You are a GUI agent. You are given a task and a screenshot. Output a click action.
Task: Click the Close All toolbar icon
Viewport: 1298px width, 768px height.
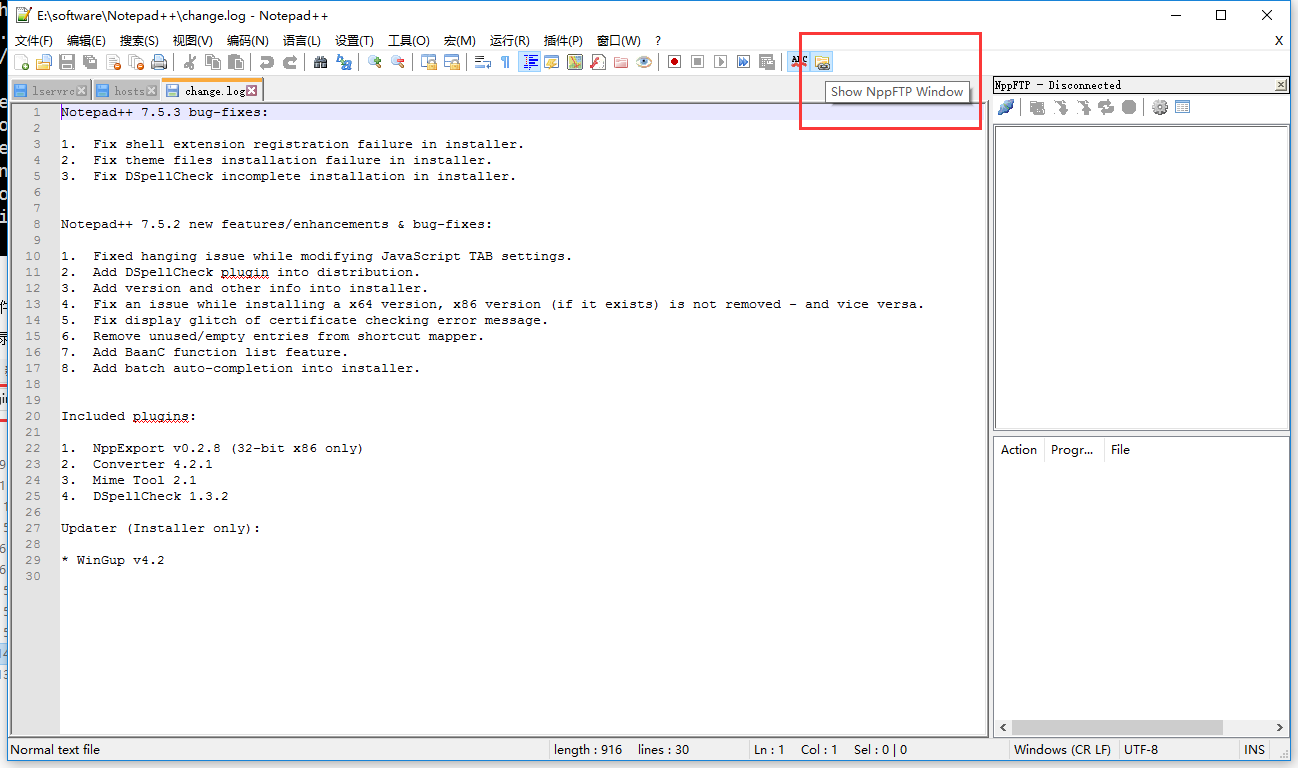(x=136, y=62)
